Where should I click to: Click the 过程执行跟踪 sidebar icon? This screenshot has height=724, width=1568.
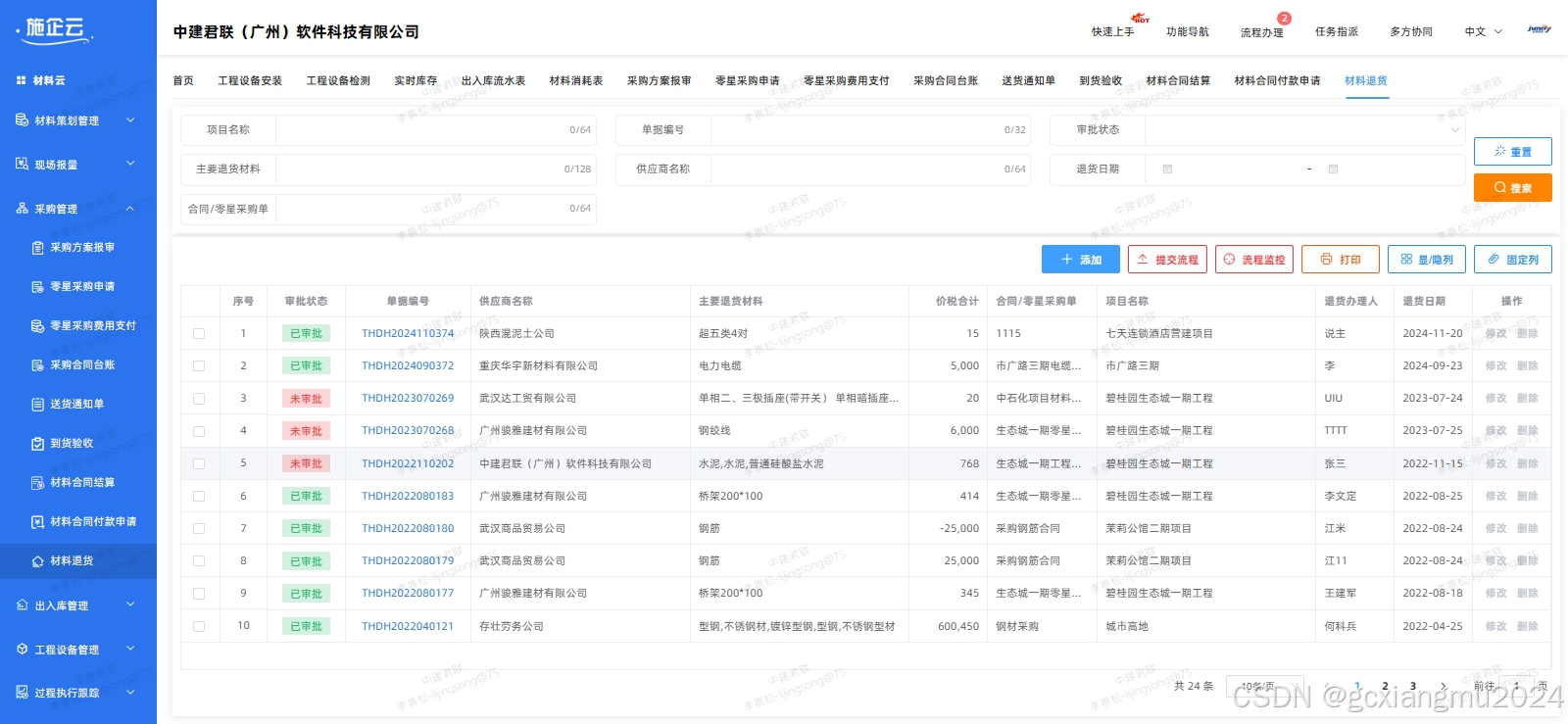click(22, 692)
